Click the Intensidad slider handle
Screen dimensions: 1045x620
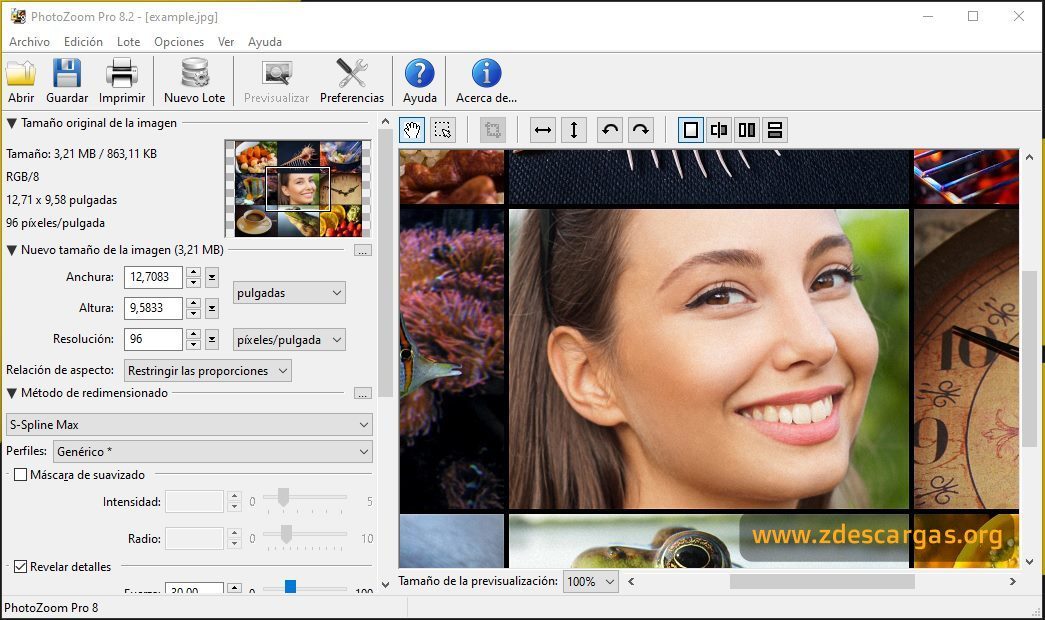tap(283, 497)
